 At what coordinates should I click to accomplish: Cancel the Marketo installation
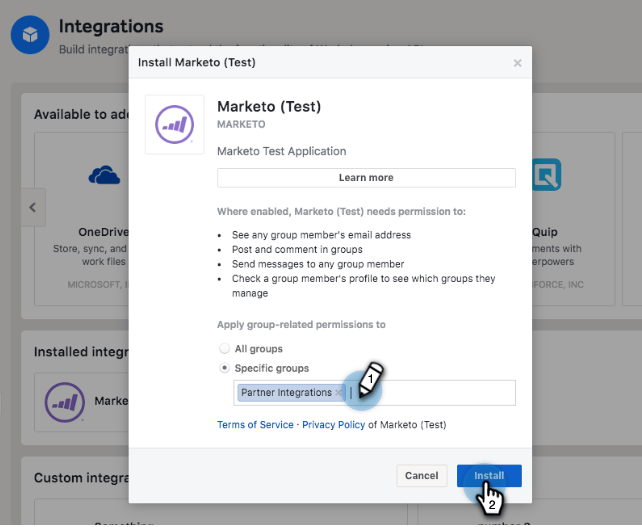(421, 476)
